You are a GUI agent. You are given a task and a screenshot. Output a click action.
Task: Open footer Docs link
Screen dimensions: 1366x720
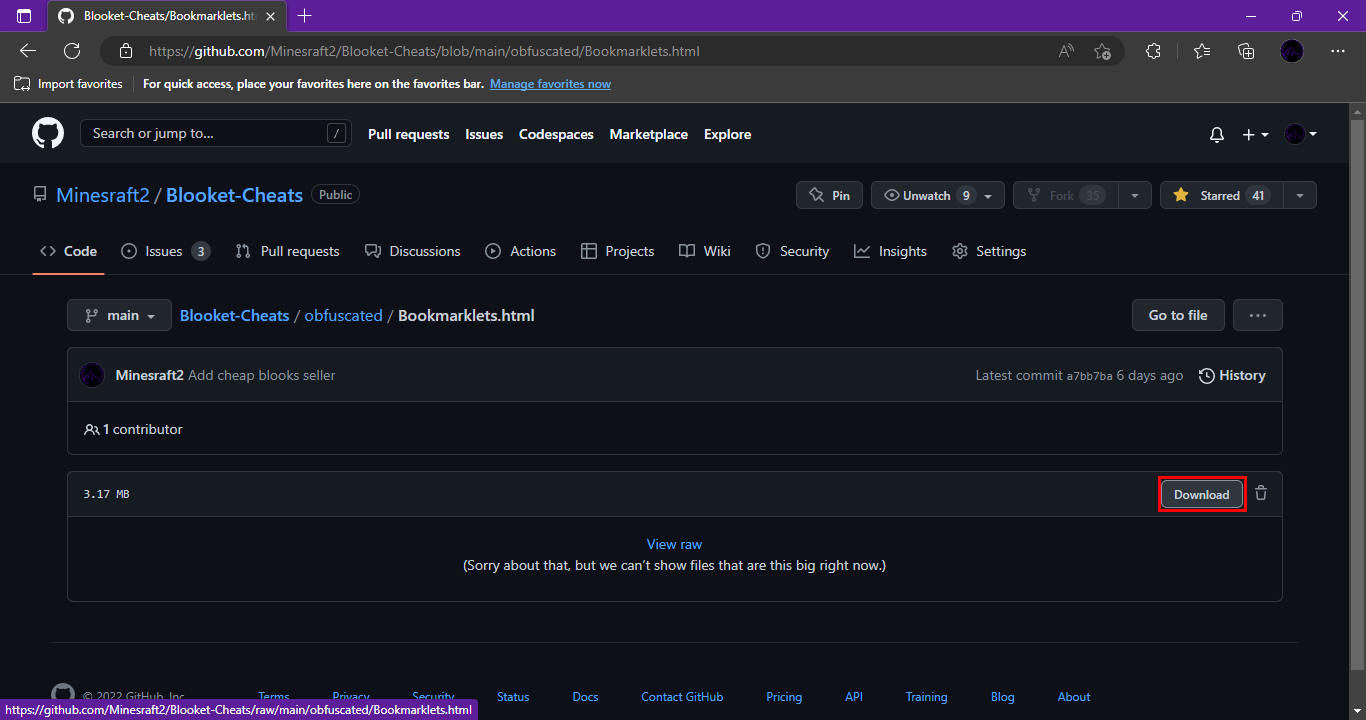point(585,697)
